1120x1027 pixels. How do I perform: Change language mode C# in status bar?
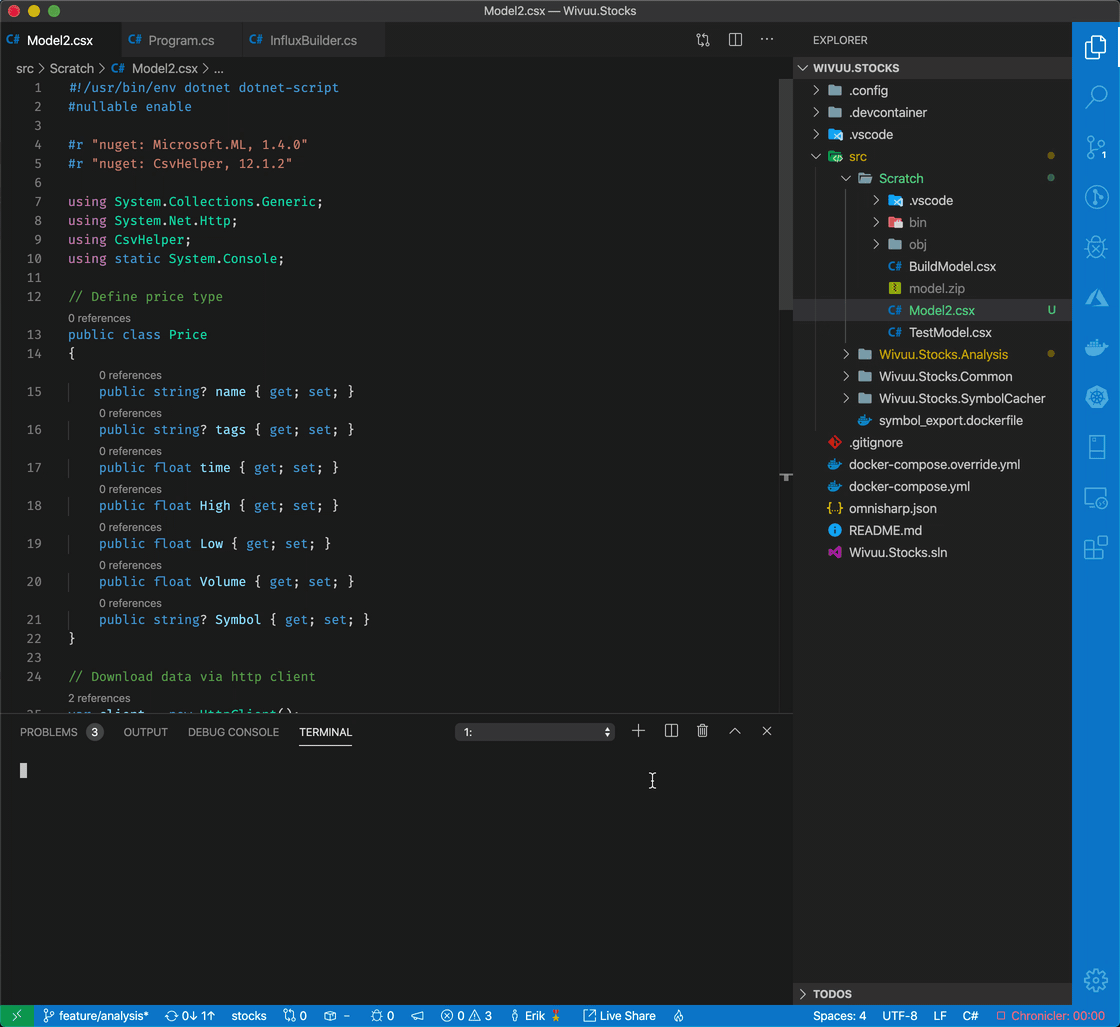(x=970, y=1016)
